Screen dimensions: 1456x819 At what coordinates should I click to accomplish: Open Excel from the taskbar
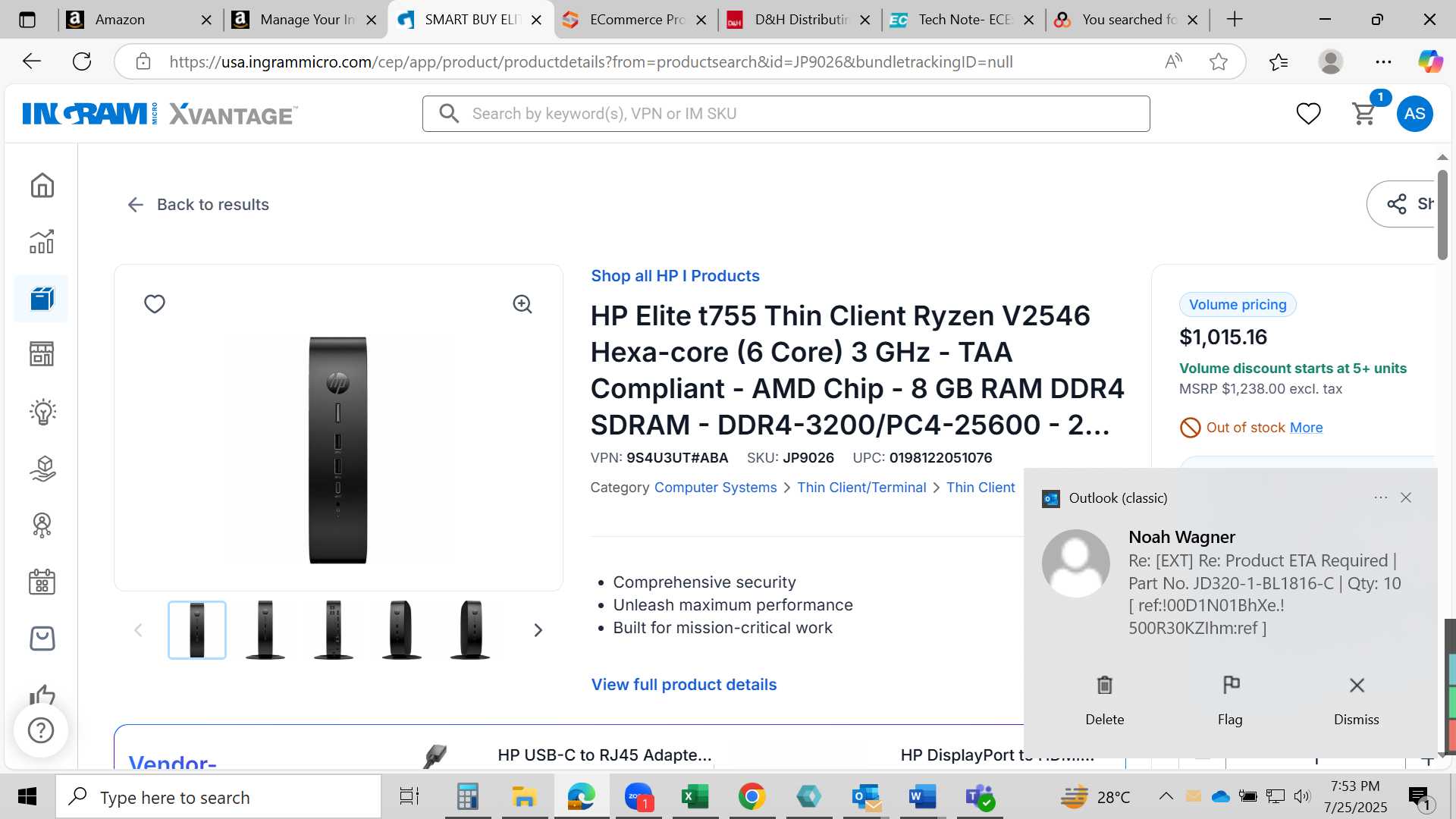[x=695, y=797]
